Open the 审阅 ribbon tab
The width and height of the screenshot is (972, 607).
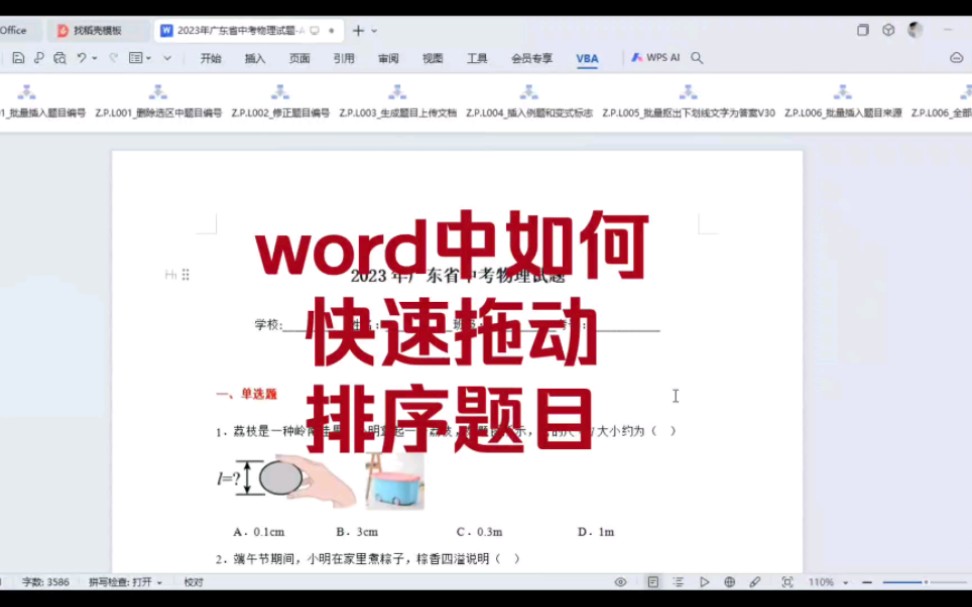[x=388, y=58]
